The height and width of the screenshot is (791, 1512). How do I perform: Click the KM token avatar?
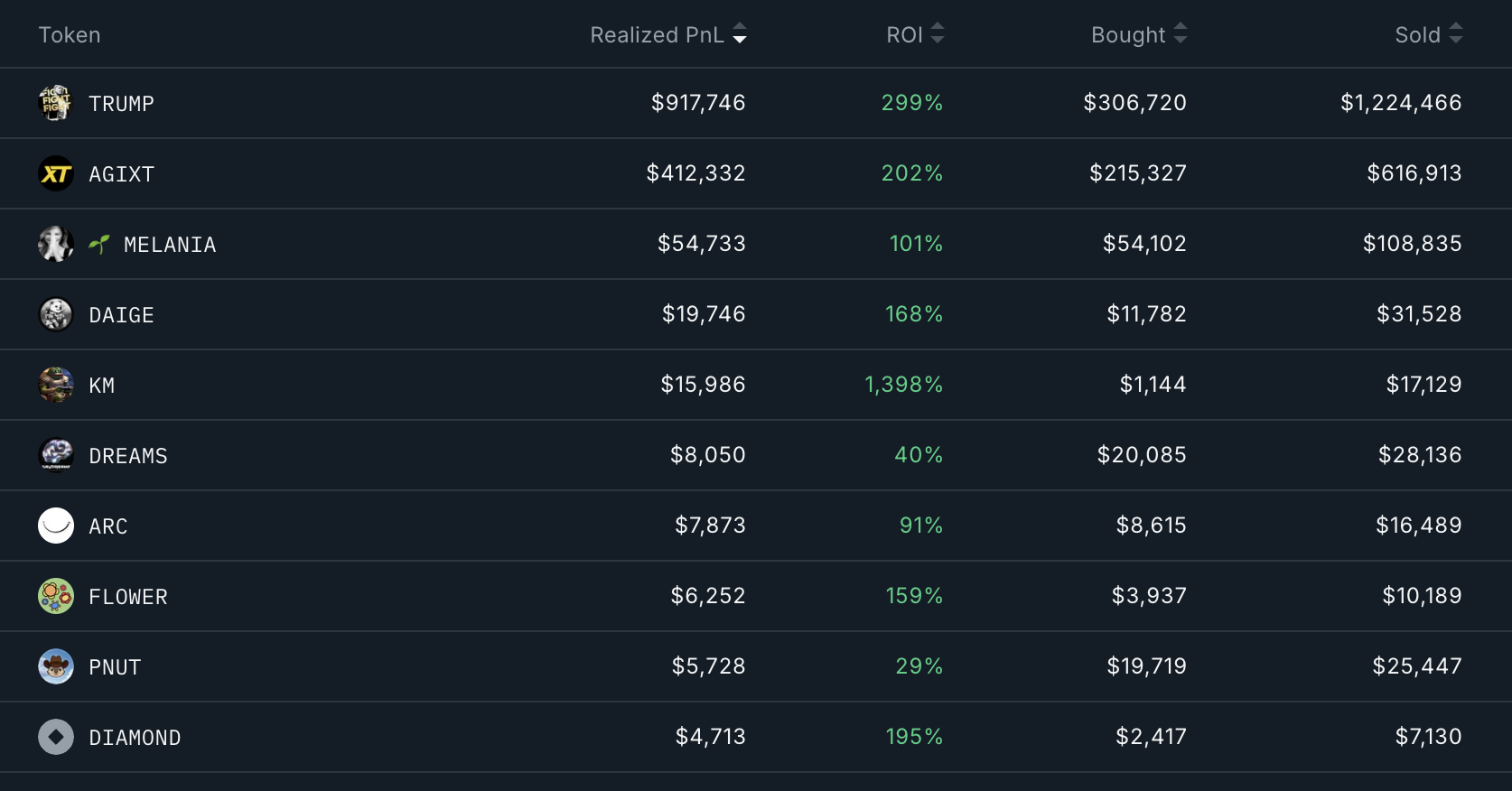pyautogui.click(x=55, y=385)
